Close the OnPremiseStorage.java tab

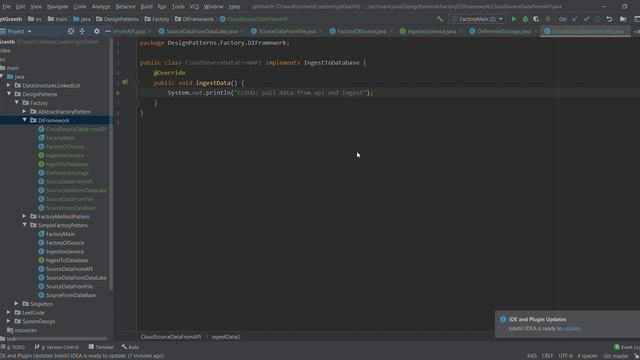[x=536, y=31]
